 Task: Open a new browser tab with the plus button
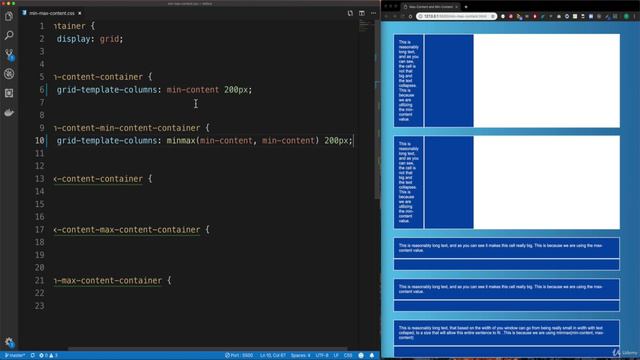pyautogui.click(x=466, y=7)
